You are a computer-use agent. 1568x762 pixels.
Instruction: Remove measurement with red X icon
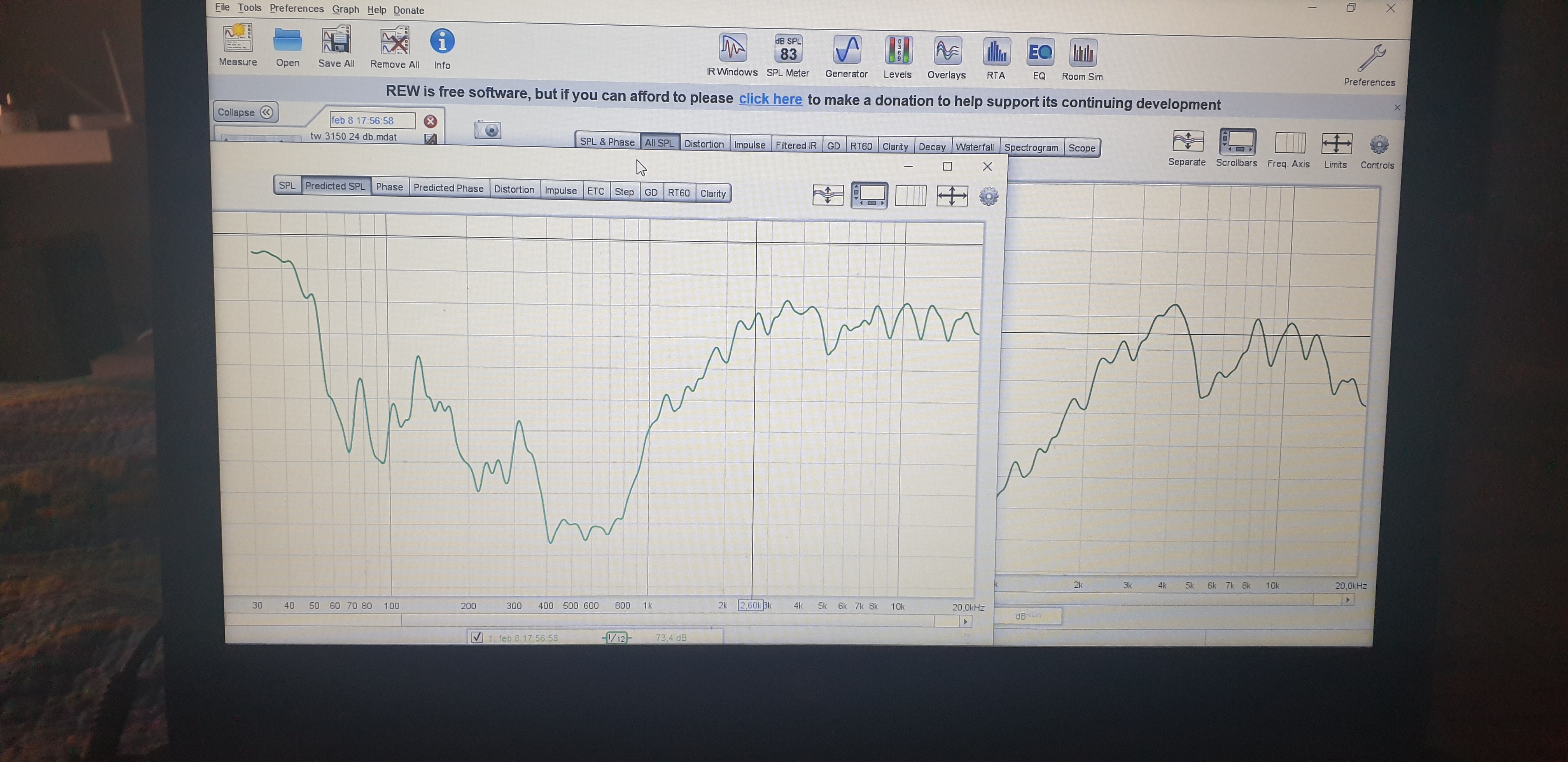pos(430,121)
